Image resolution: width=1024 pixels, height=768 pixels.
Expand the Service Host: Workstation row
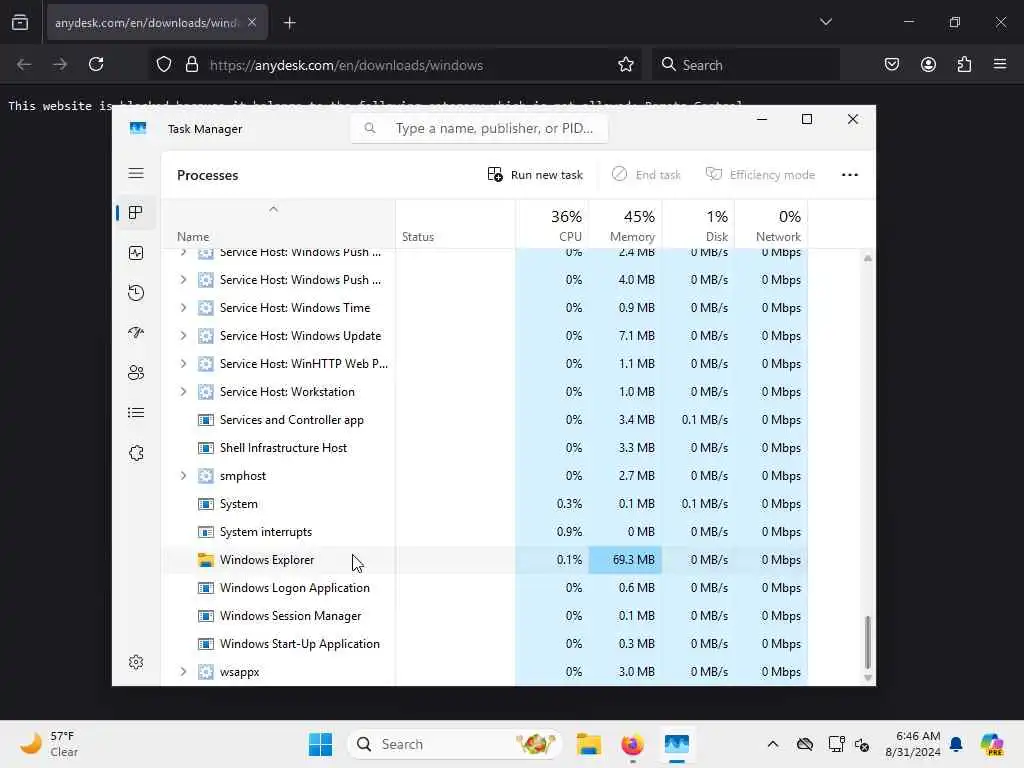(x=184, y=392)
